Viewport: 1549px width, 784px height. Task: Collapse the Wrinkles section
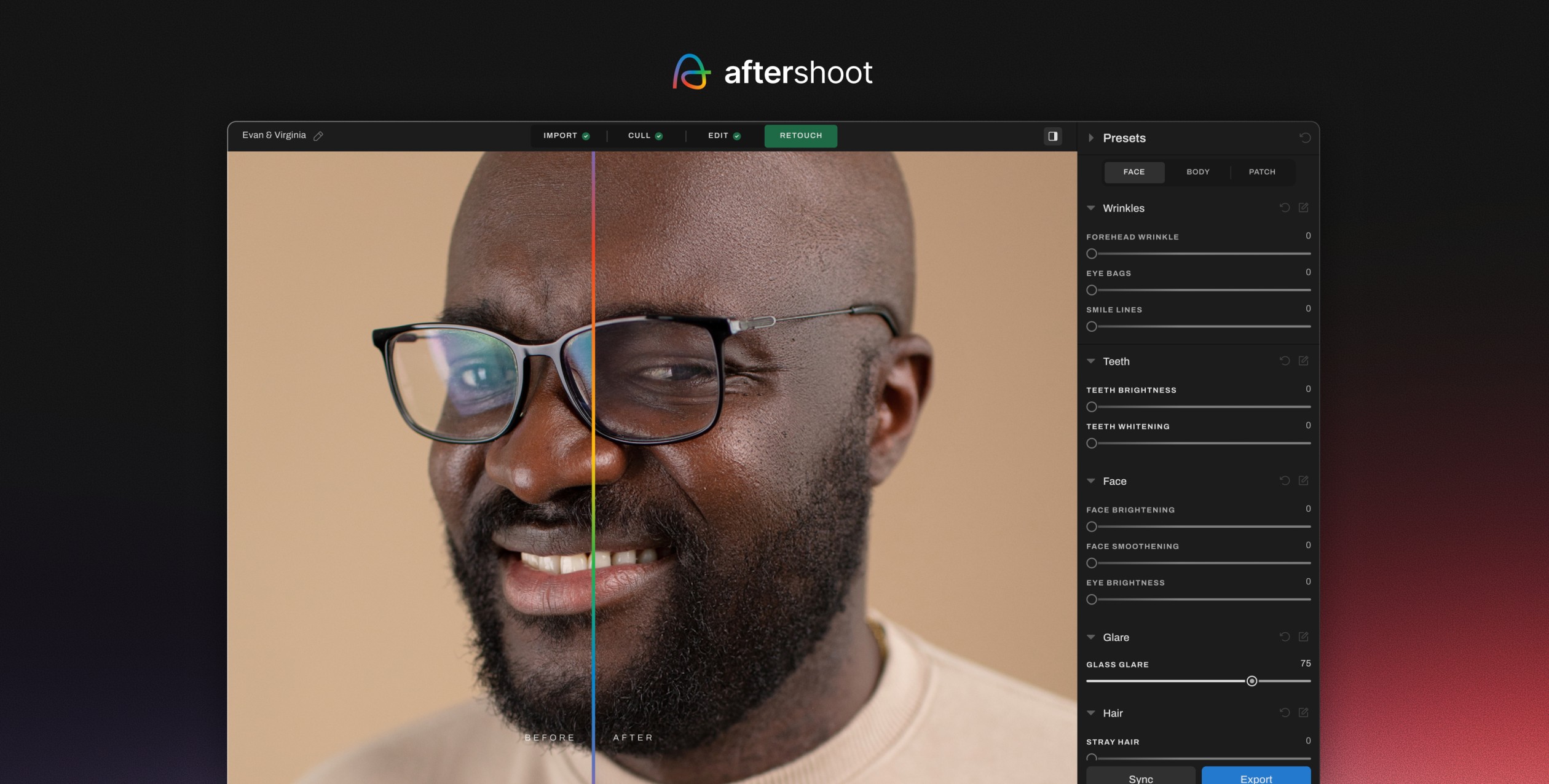coord(1091,208)
